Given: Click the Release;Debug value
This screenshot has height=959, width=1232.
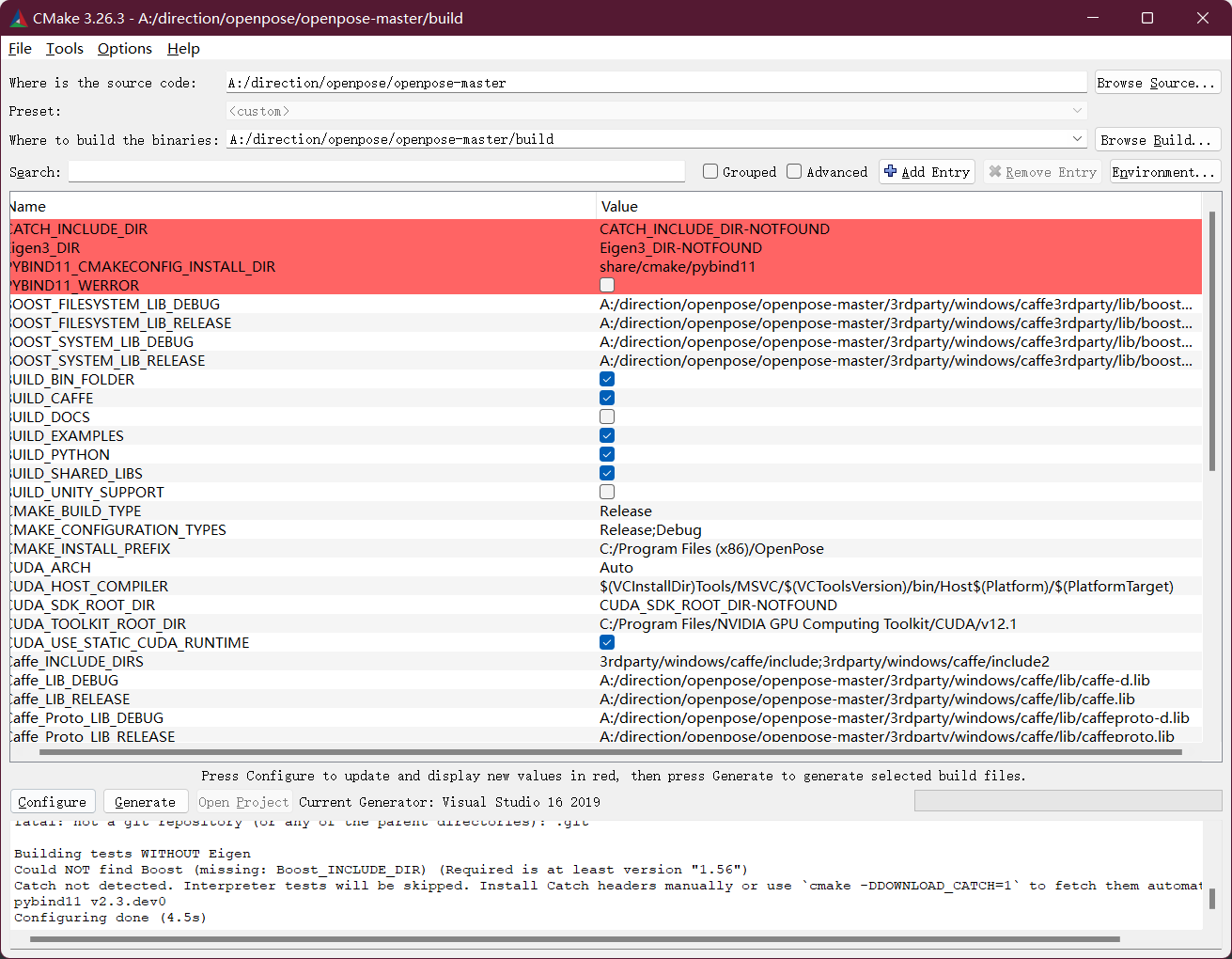Looking at the screenshot, I should click(650, 529).
